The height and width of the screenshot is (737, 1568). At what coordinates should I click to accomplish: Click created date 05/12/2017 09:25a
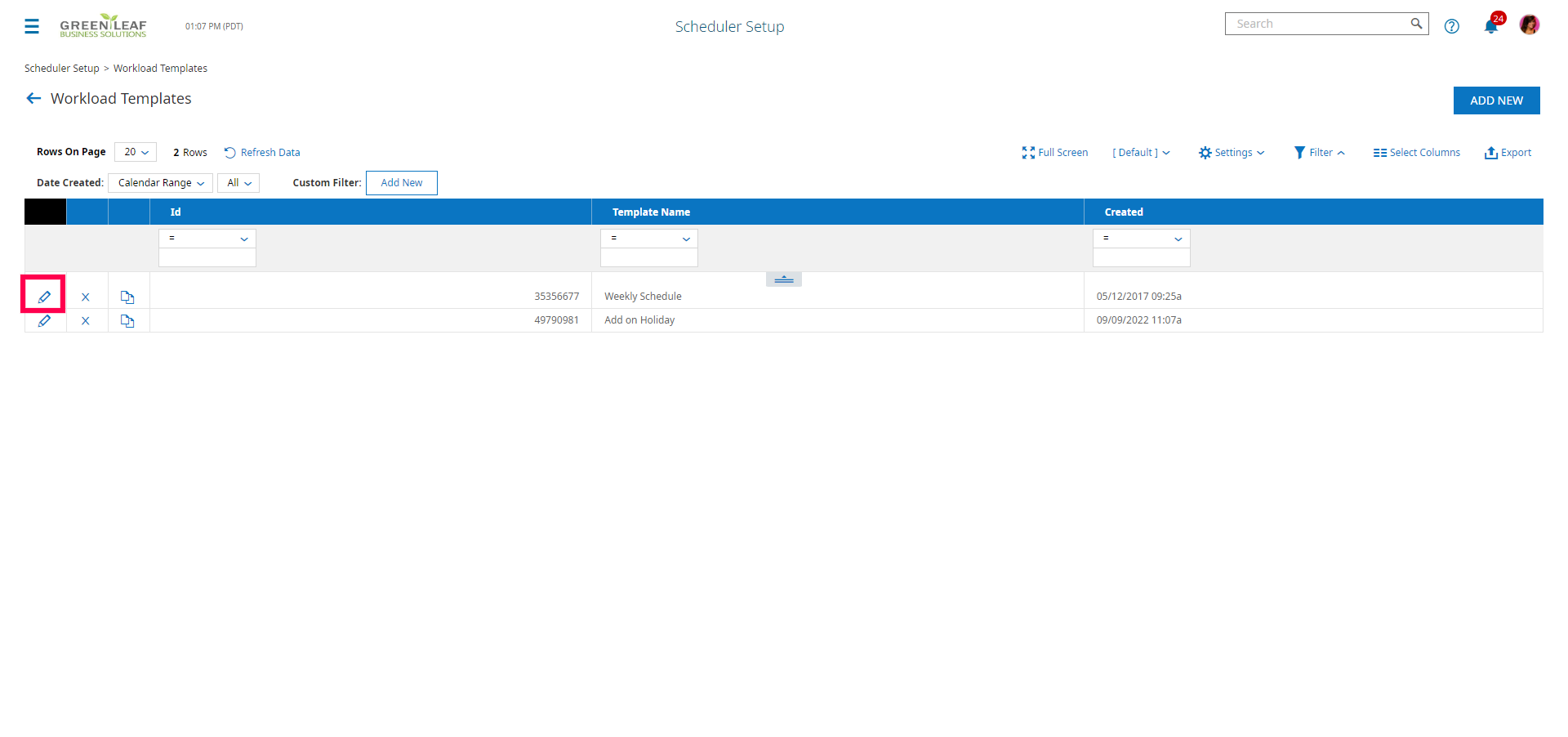click(x=1139, y=297)
